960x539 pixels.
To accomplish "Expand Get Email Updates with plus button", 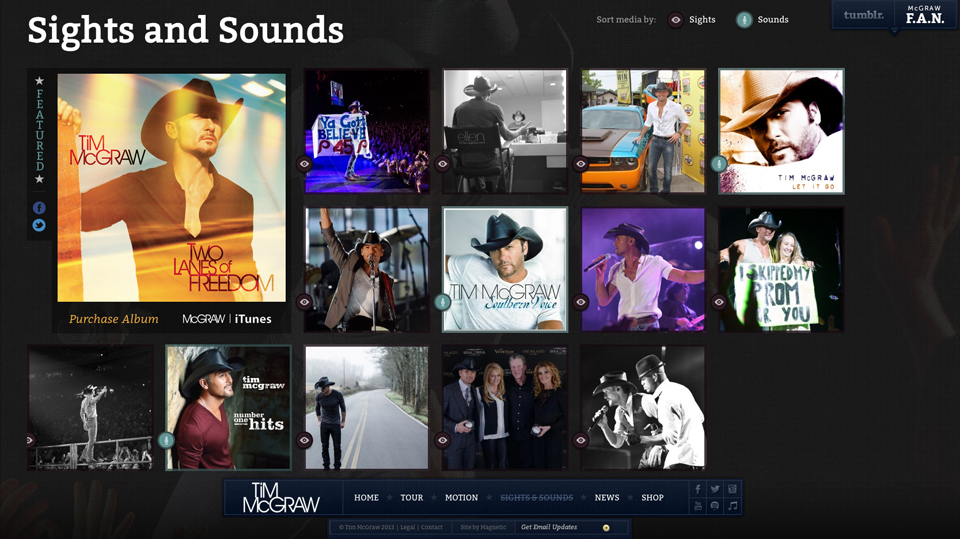I will point(606,527).
